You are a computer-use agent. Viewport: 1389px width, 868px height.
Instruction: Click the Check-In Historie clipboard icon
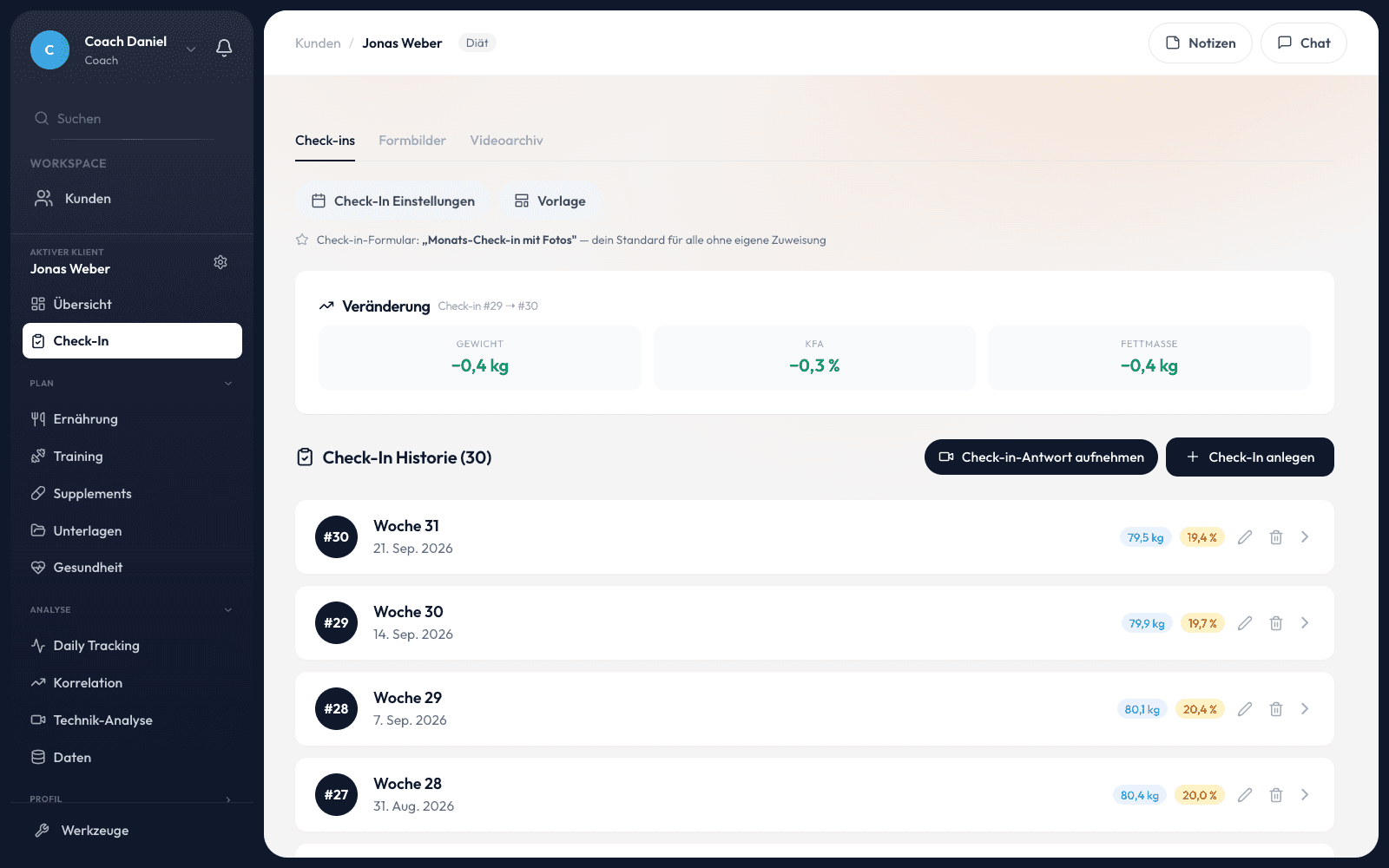305,457
